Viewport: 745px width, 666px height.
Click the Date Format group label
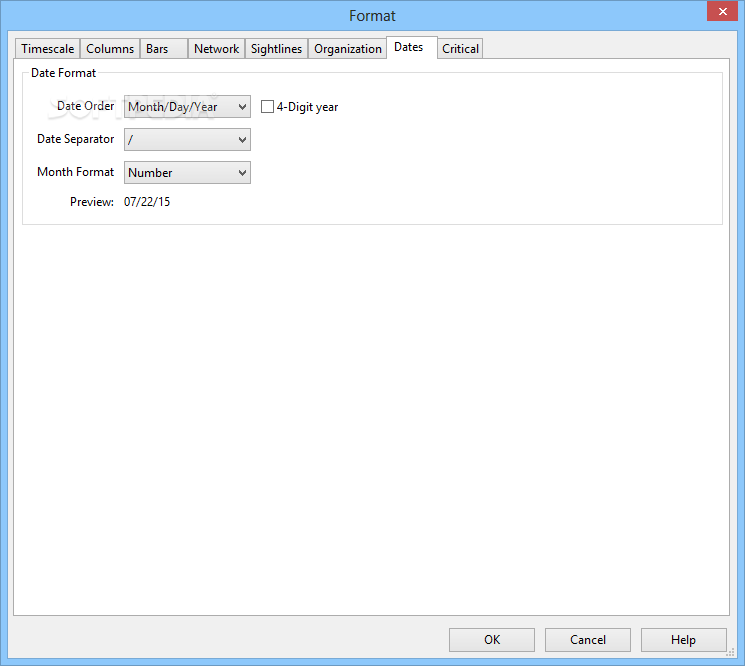tap(63, 73)
